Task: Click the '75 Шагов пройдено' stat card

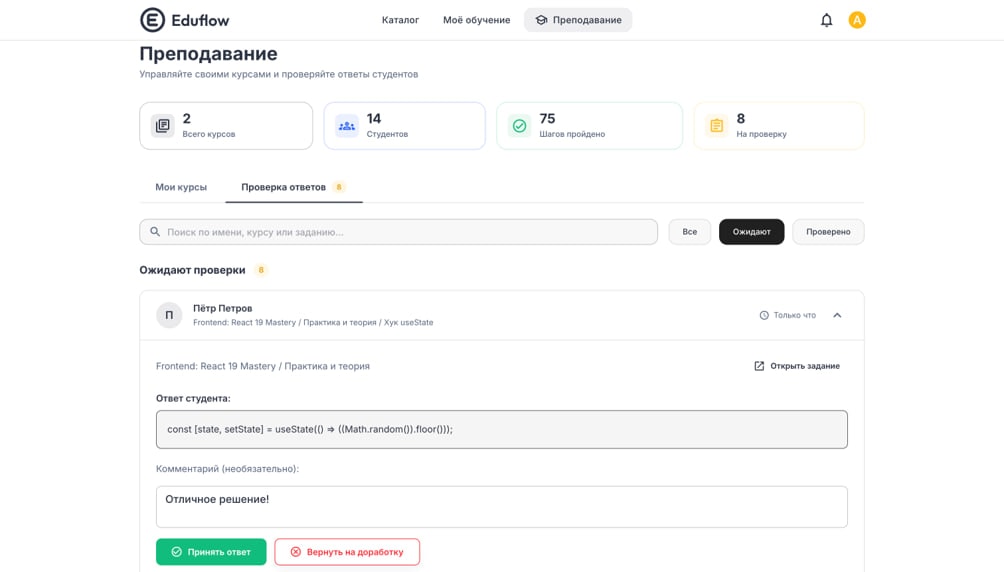Action: click(x=589, y=126)
